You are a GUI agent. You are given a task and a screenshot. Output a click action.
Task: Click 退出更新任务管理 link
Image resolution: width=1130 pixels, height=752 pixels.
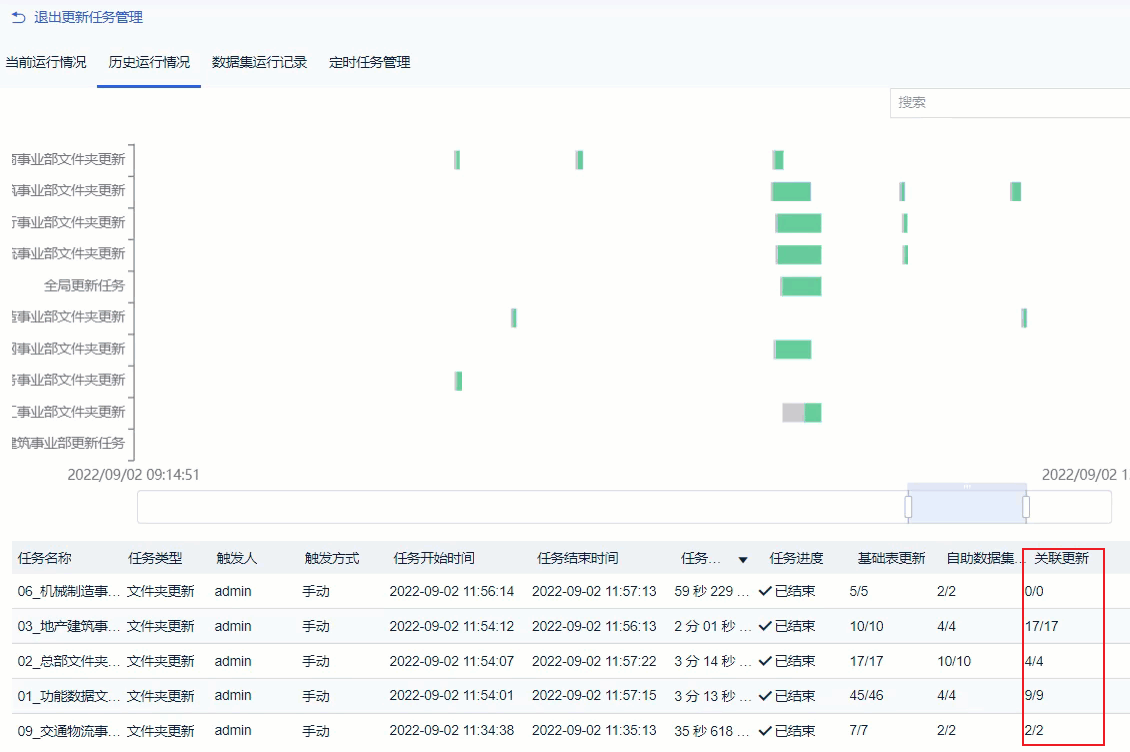[x=89, y=17]
